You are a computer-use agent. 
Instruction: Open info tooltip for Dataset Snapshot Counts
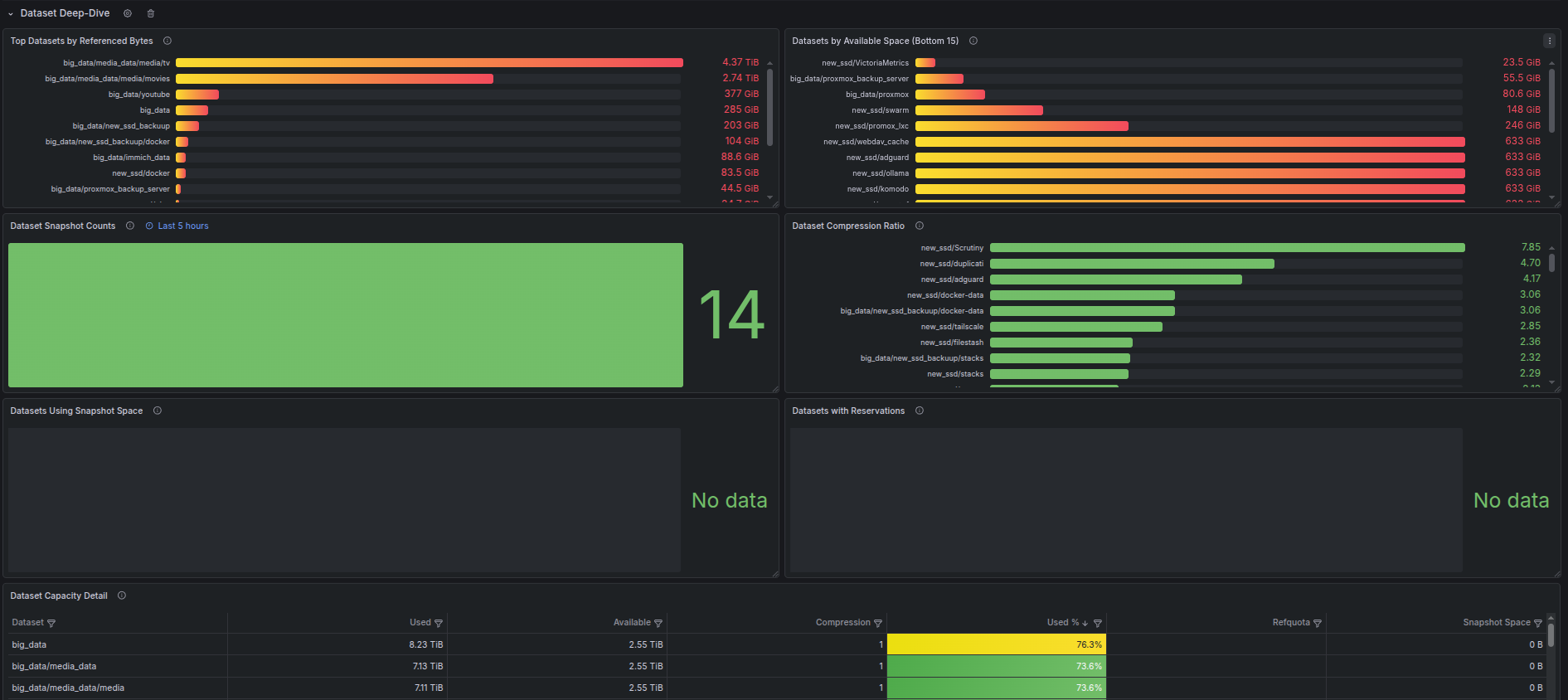coord(130,226)
